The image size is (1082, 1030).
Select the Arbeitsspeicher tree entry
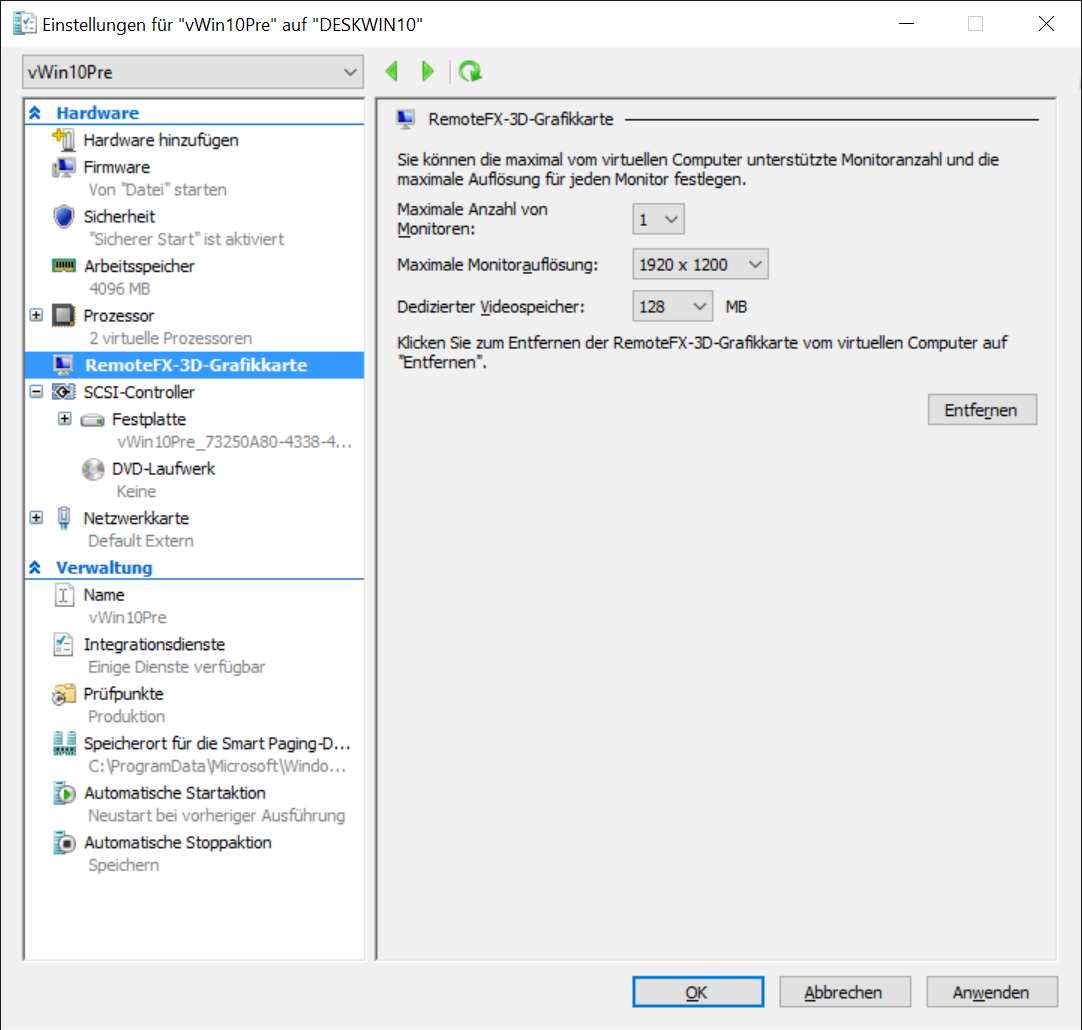[139, 266]
